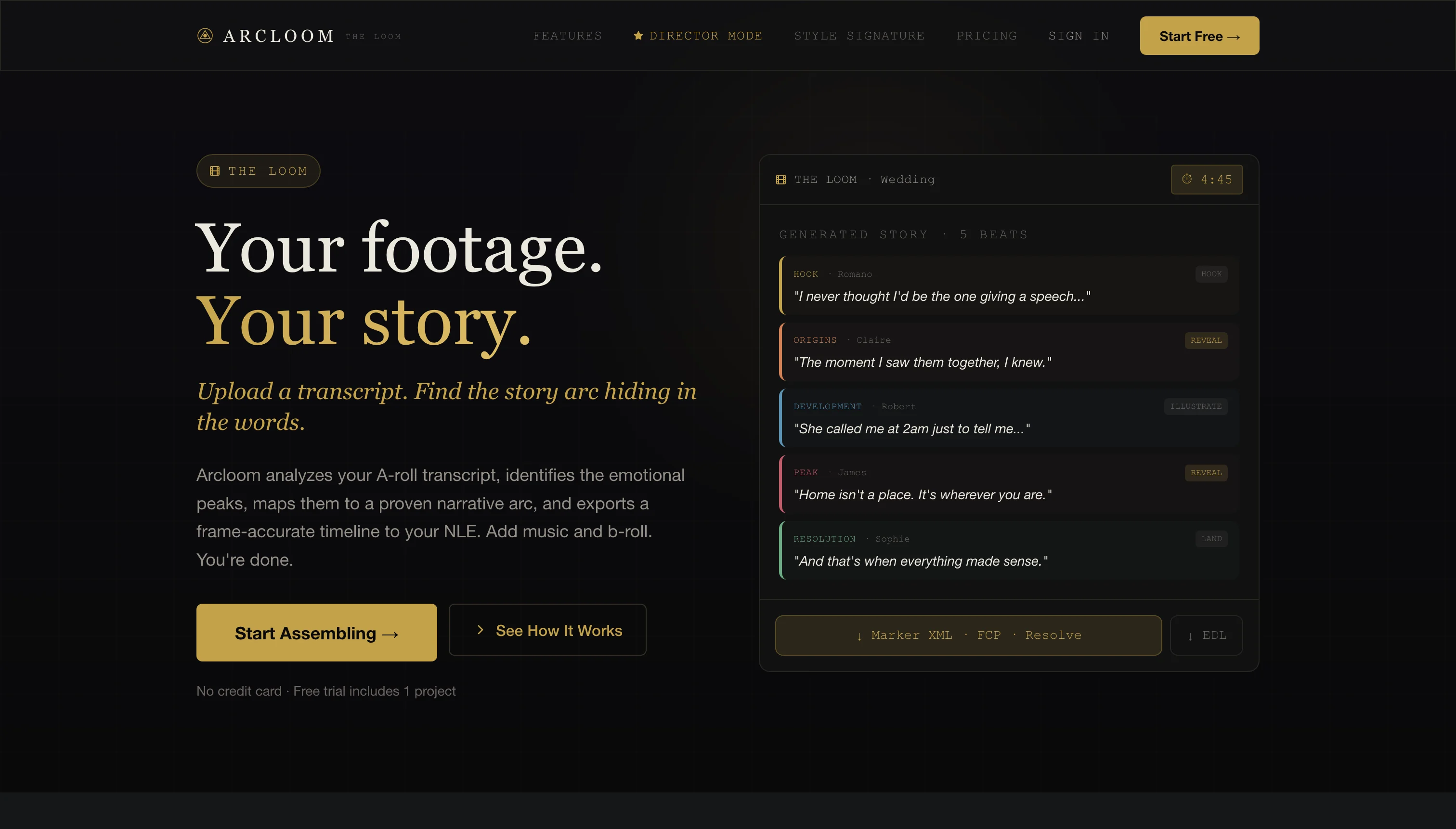
Task: Click the quote "And that's when everything made sense."
Action: pyautogui.click(x=921, y=561)
